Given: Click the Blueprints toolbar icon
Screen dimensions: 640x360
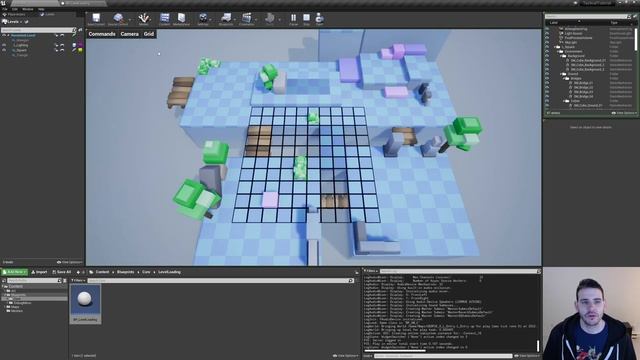Looking at the screenshot, I should [226, 18].
